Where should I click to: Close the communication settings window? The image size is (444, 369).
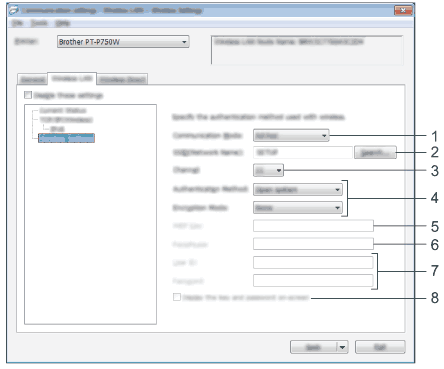point(403,10)
